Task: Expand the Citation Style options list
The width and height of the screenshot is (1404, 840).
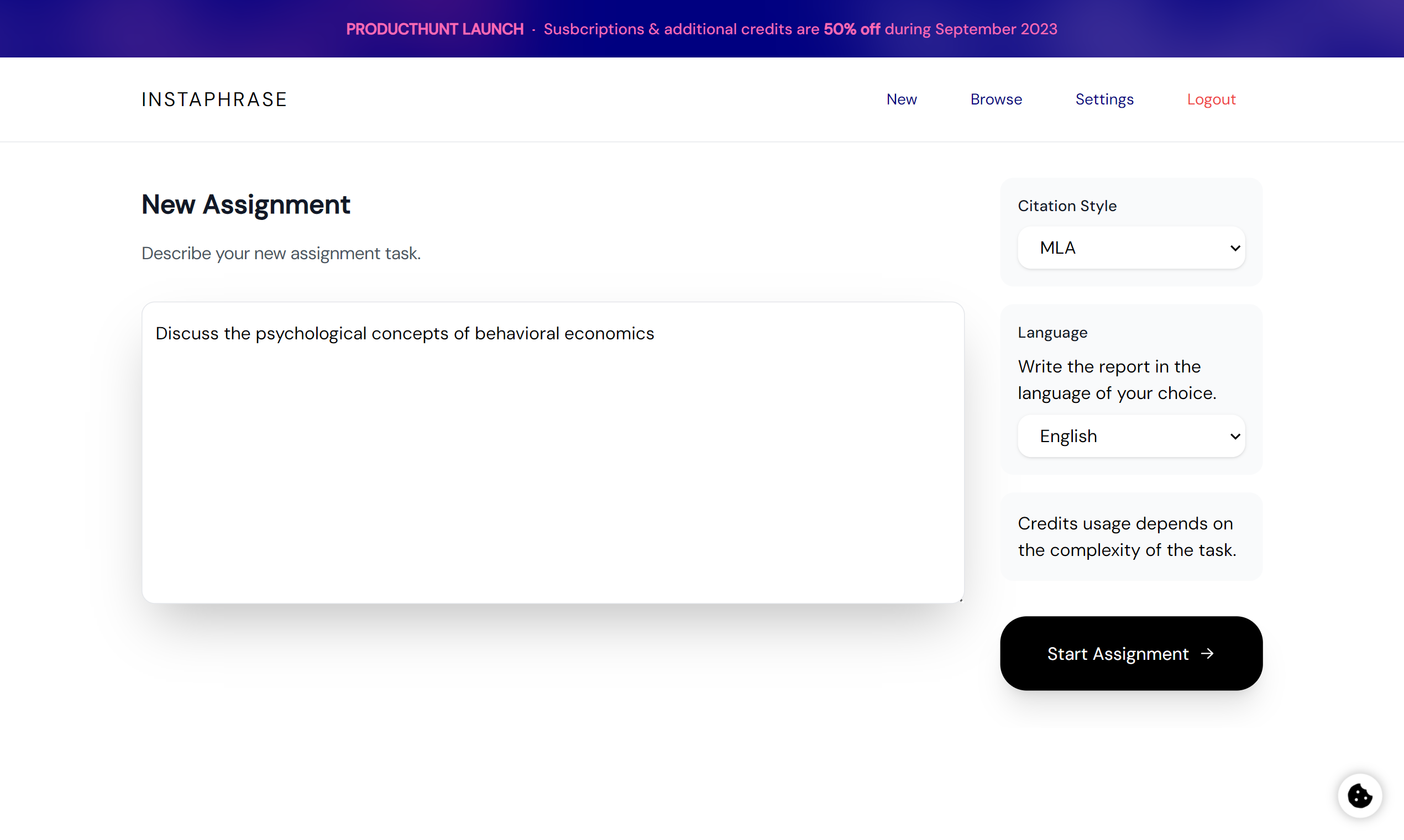Action: (x=1130, y=248)
